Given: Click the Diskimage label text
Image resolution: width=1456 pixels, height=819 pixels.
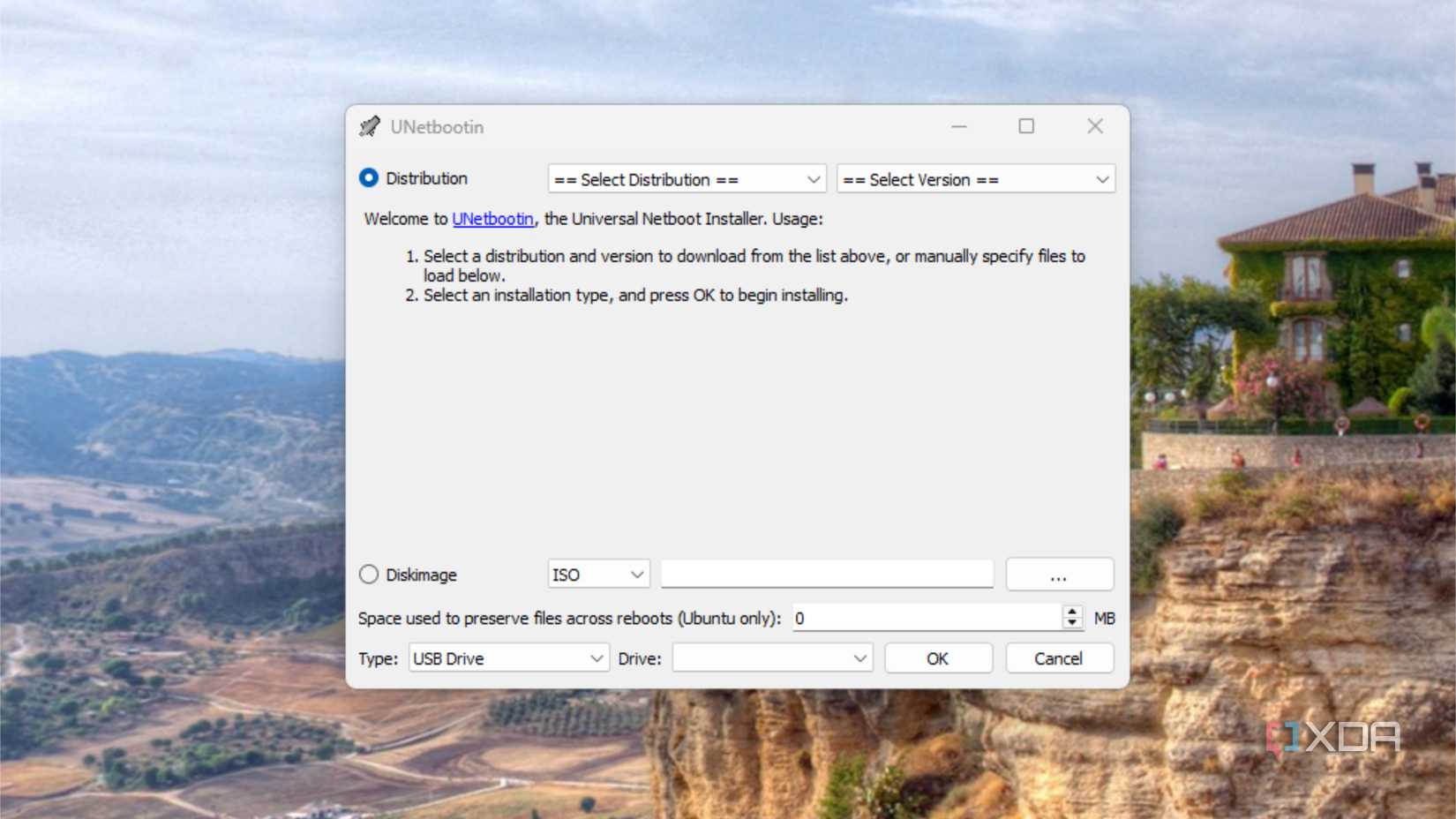Looking at the screenshot, I should coord(421,575).
